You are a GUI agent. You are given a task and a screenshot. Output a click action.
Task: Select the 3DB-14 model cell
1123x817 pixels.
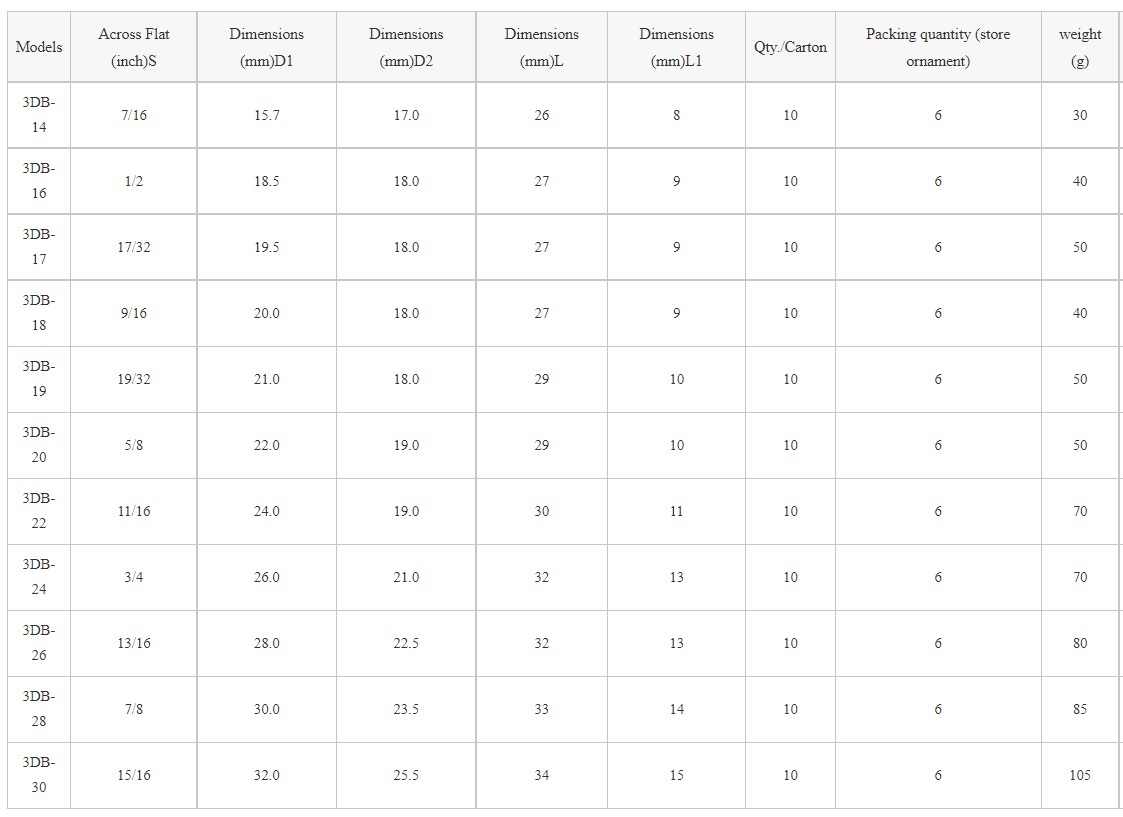point(39,115)
